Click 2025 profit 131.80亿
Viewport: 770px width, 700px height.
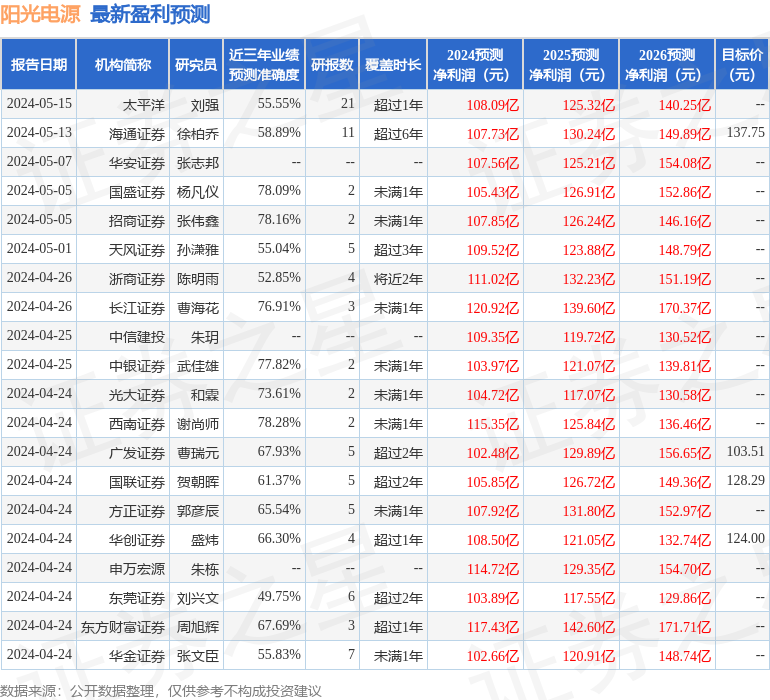pyautogui.click(x=588, y=511)
